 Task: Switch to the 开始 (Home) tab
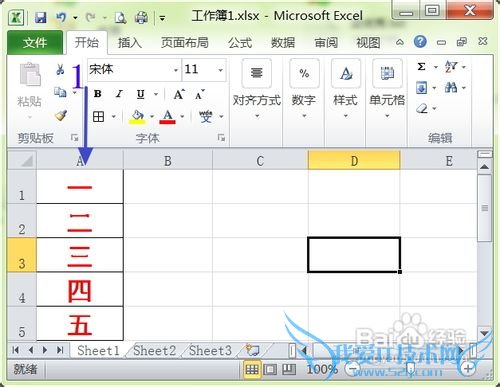[x=87, y=43]
